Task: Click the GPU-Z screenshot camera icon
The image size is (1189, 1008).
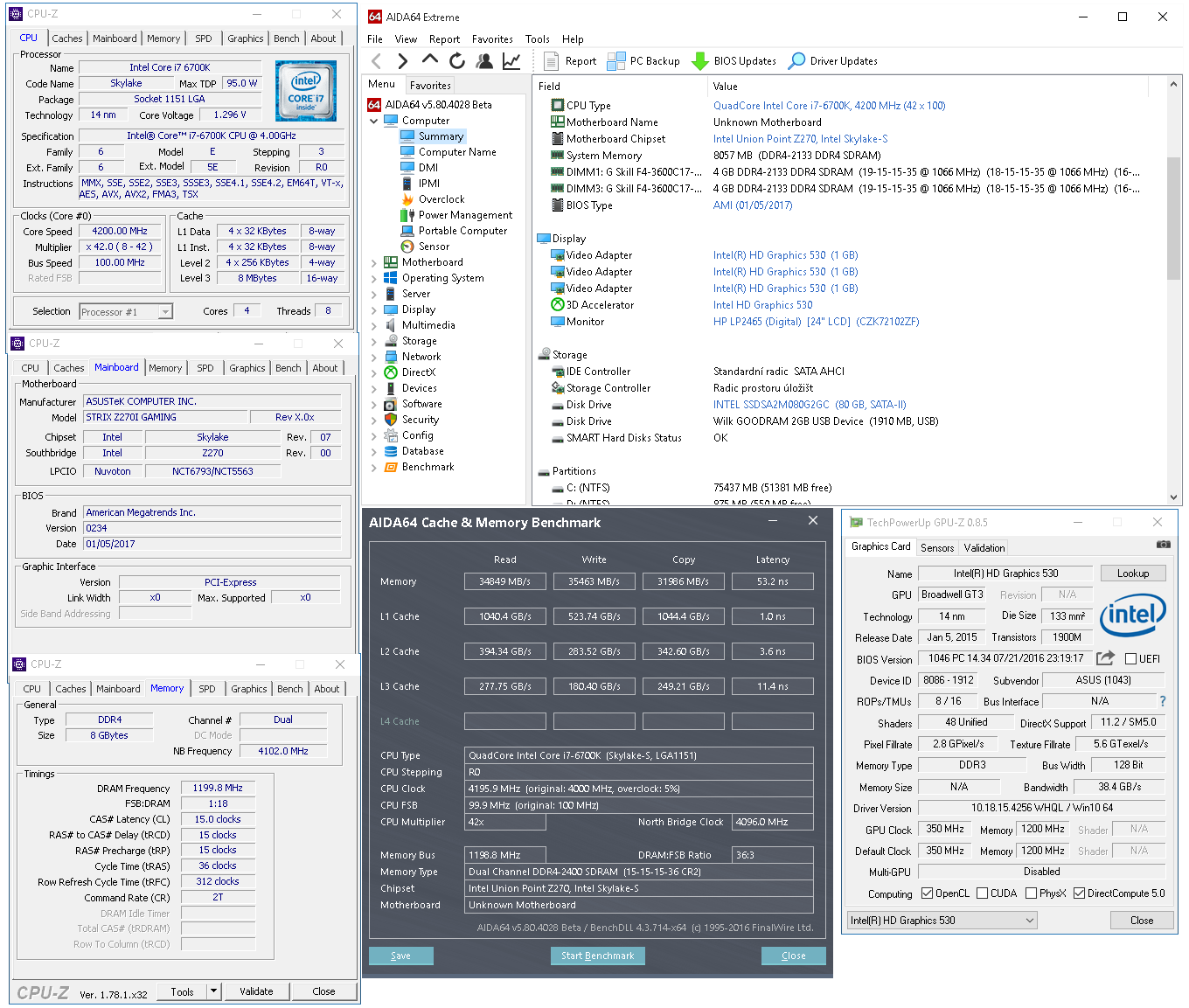Action: [x=1164, y=544]
